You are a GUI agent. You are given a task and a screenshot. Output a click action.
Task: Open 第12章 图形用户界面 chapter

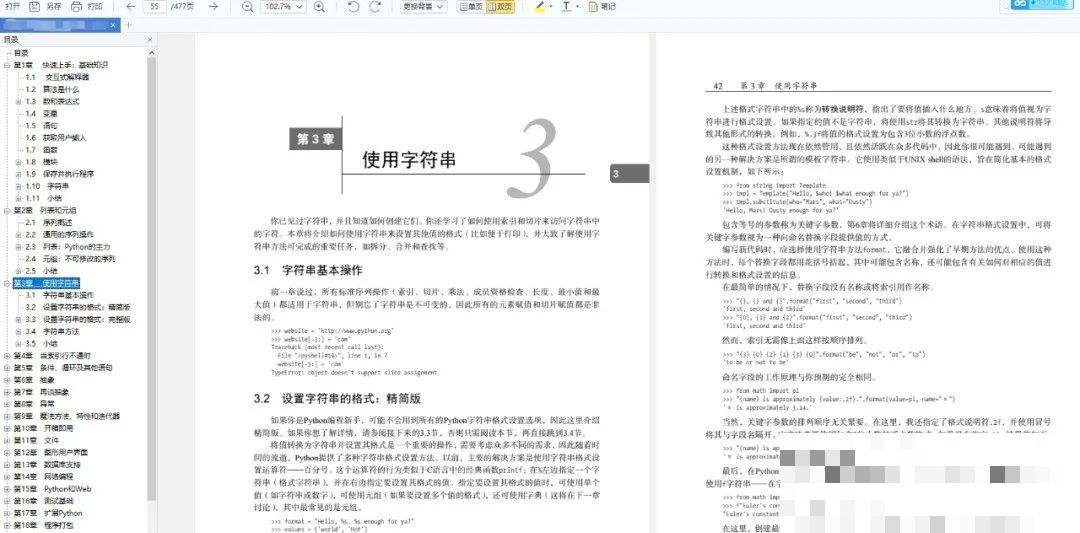[x=50, y=452]
